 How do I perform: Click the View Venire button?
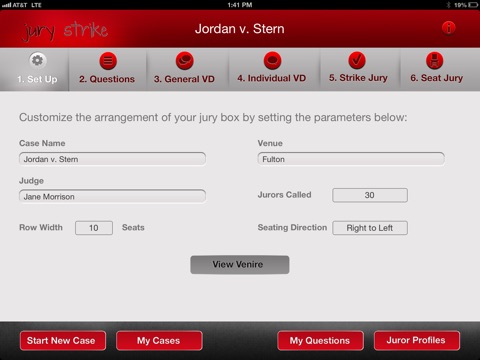click(240, 265)
